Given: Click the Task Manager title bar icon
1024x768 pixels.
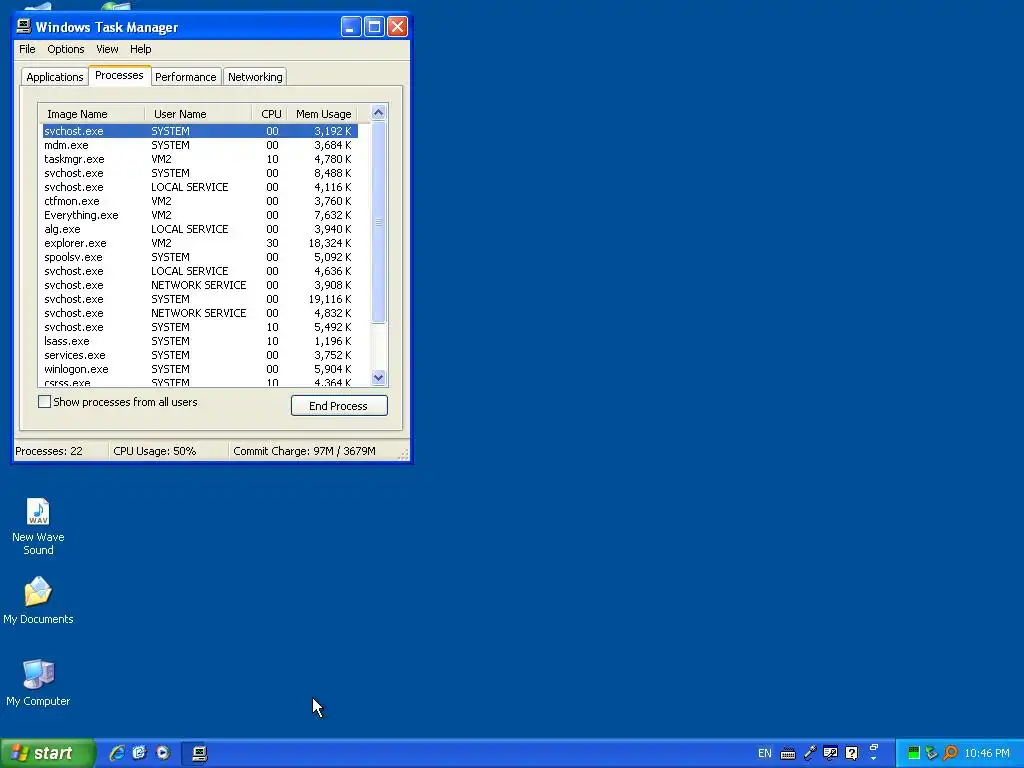Looking at the screenshot, I should (x=24, y=26).
